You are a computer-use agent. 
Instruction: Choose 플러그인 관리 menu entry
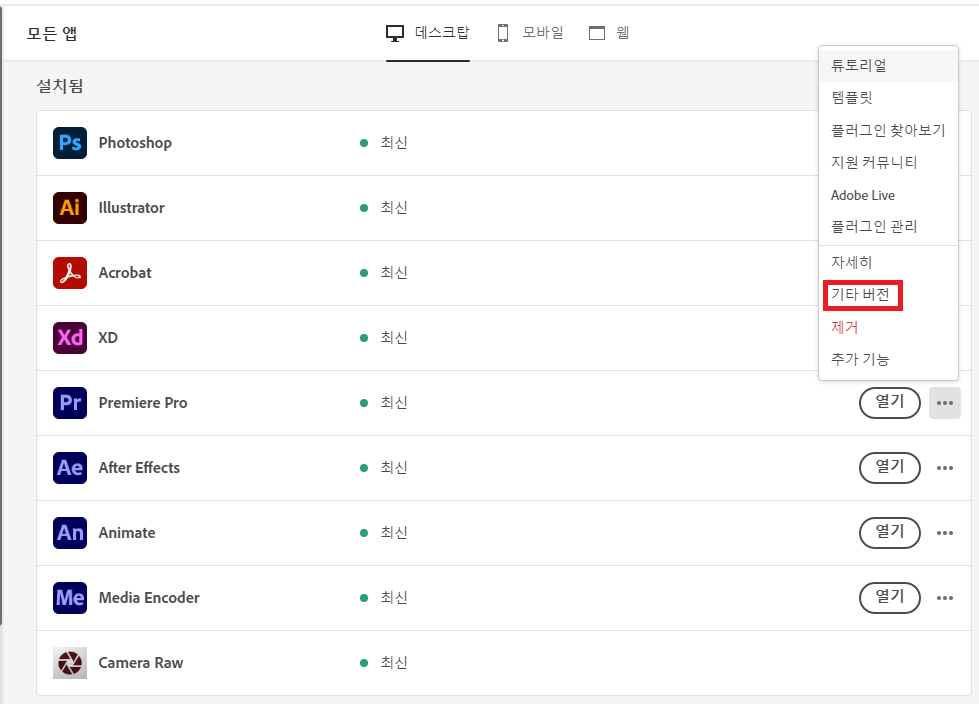pos(888,227)
